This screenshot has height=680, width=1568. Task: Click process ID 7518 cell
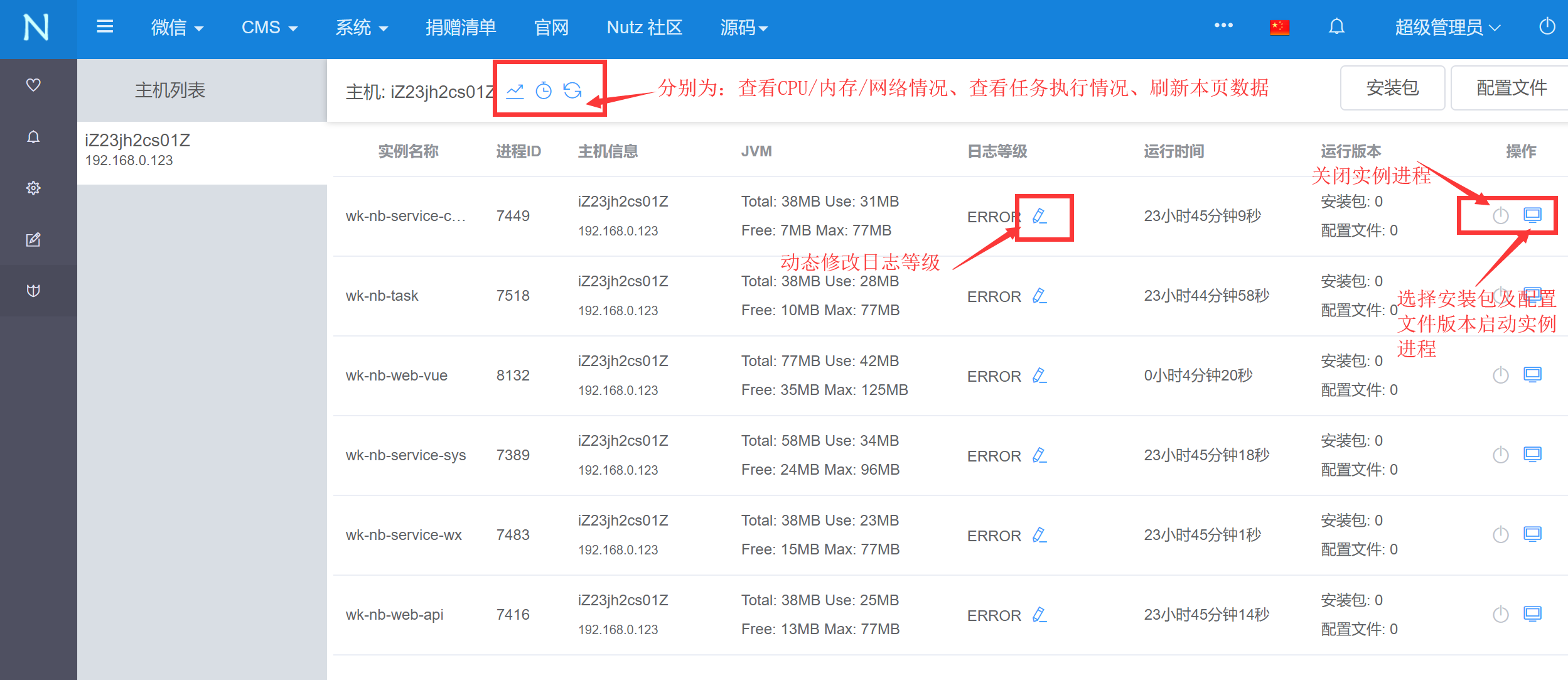(513, 296)
